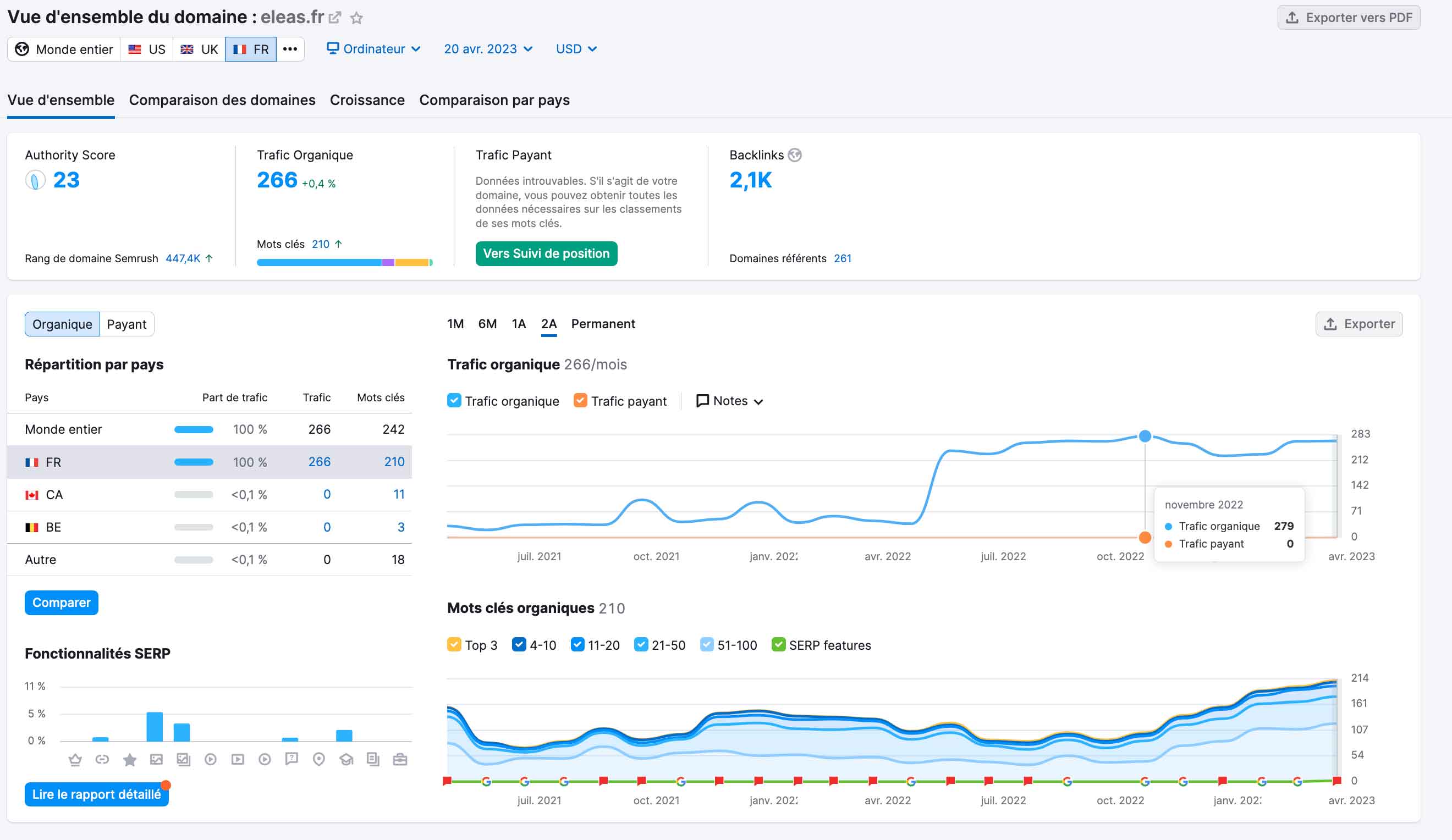
Task: Click Lire le rapport détaillé button
Action: click(96, 794)
